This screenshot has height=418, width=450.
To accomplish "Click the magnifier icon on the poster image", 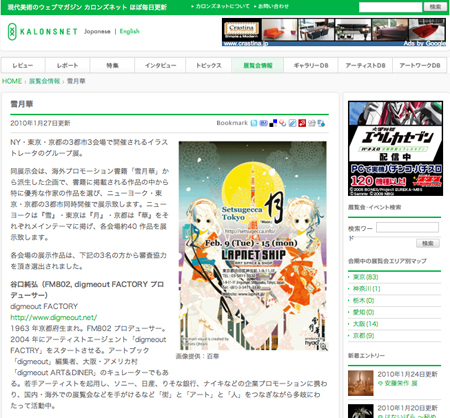I will tap(323, 346).
